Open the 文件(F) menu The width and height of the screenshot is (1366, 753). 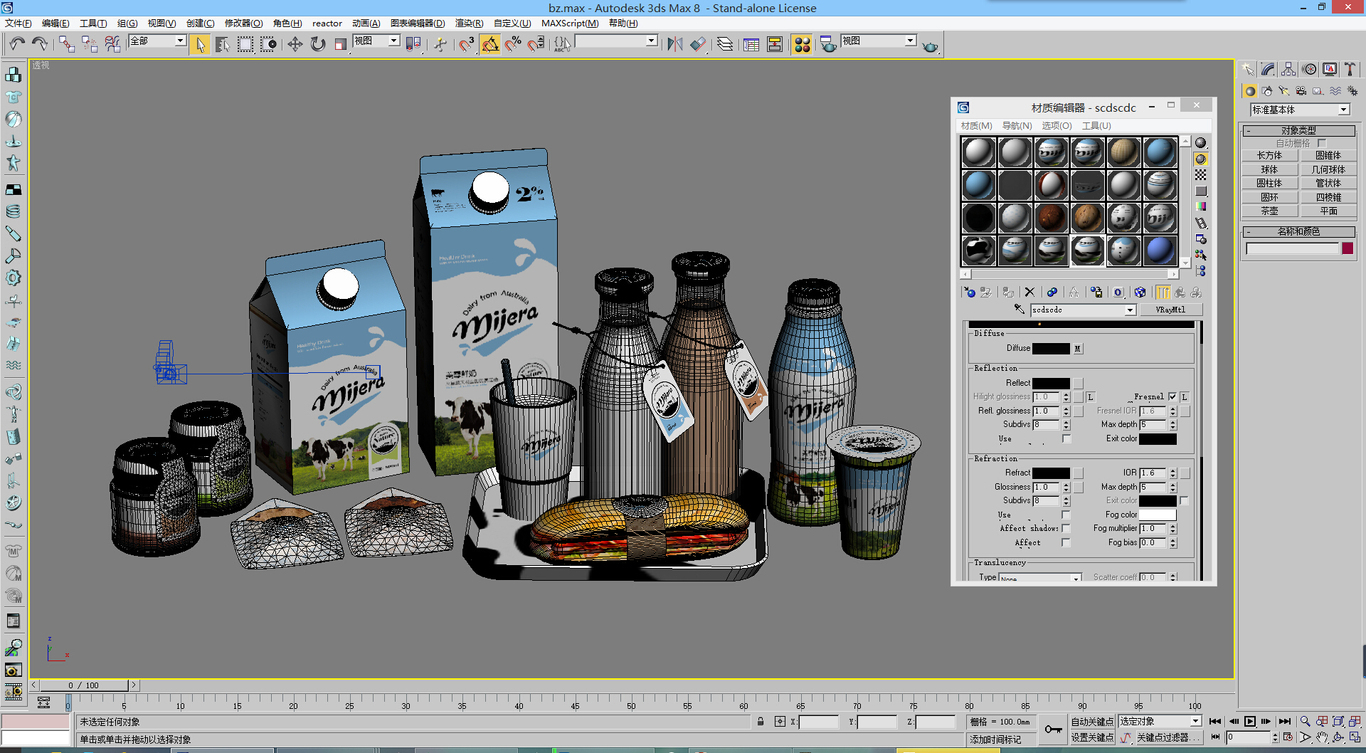[x=19, y=23]
